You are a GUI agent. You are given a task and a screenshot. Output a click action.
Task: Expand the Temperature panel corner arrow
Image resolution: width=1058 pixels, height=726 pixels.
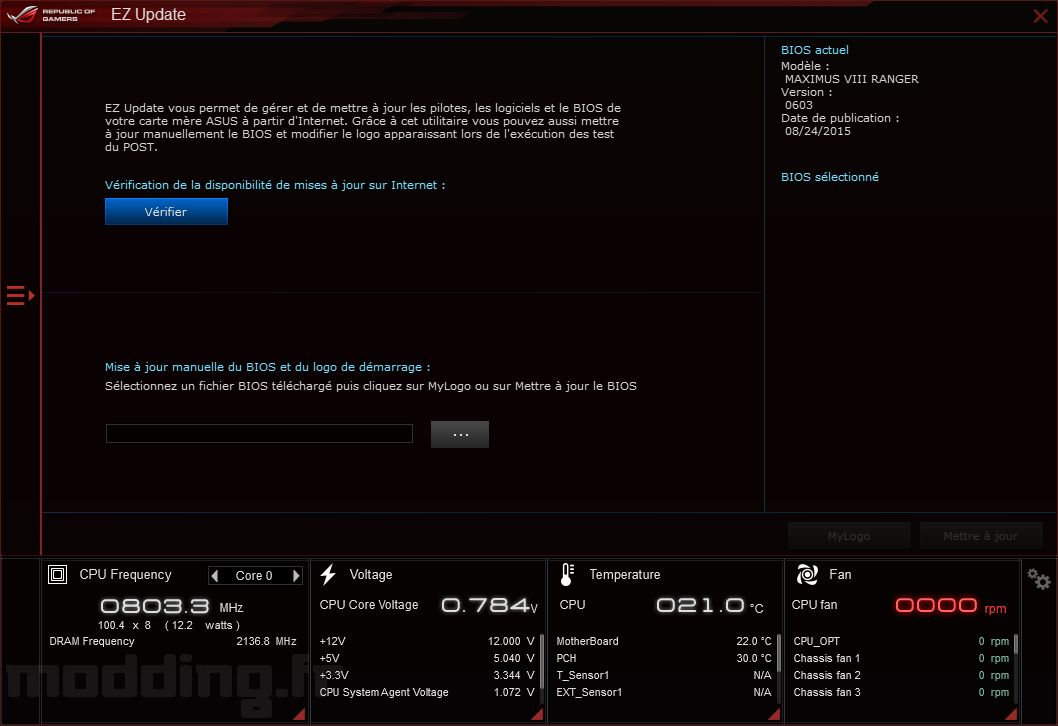774,714
